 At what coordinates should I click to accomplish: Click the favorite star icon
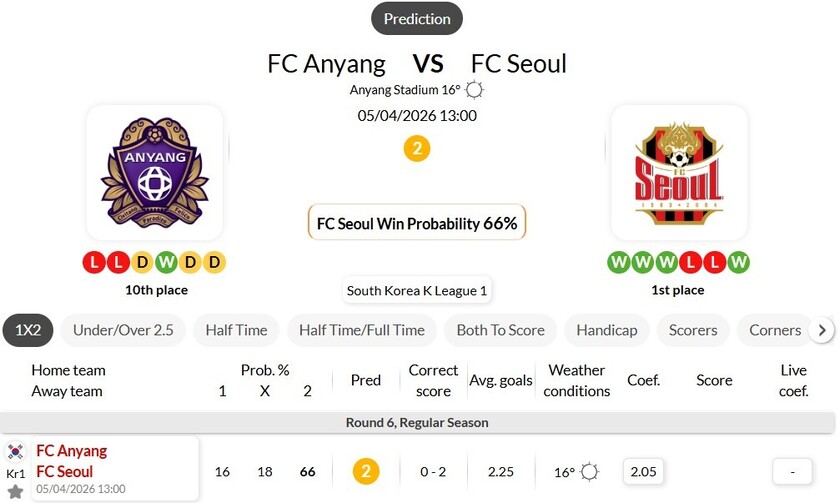(x=16, y=491)
